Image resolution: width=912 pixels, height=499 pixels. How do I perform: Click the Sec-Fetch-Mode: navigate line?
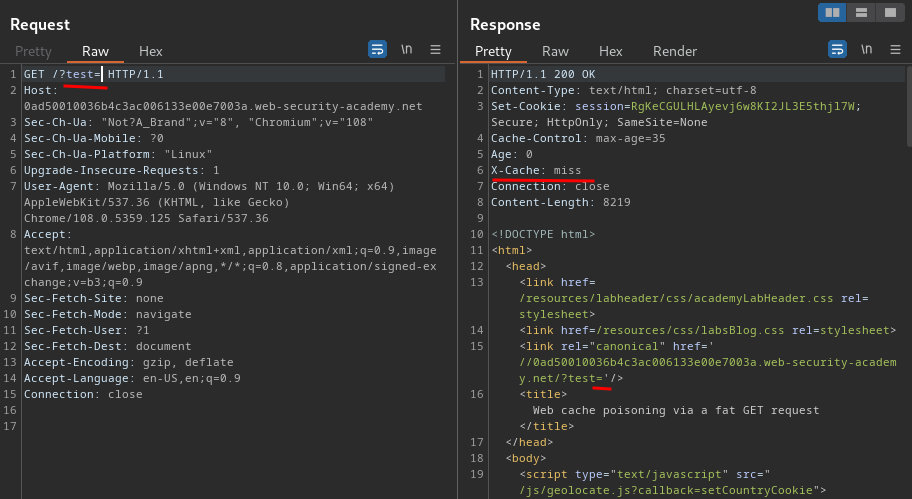tap(108, 314)
